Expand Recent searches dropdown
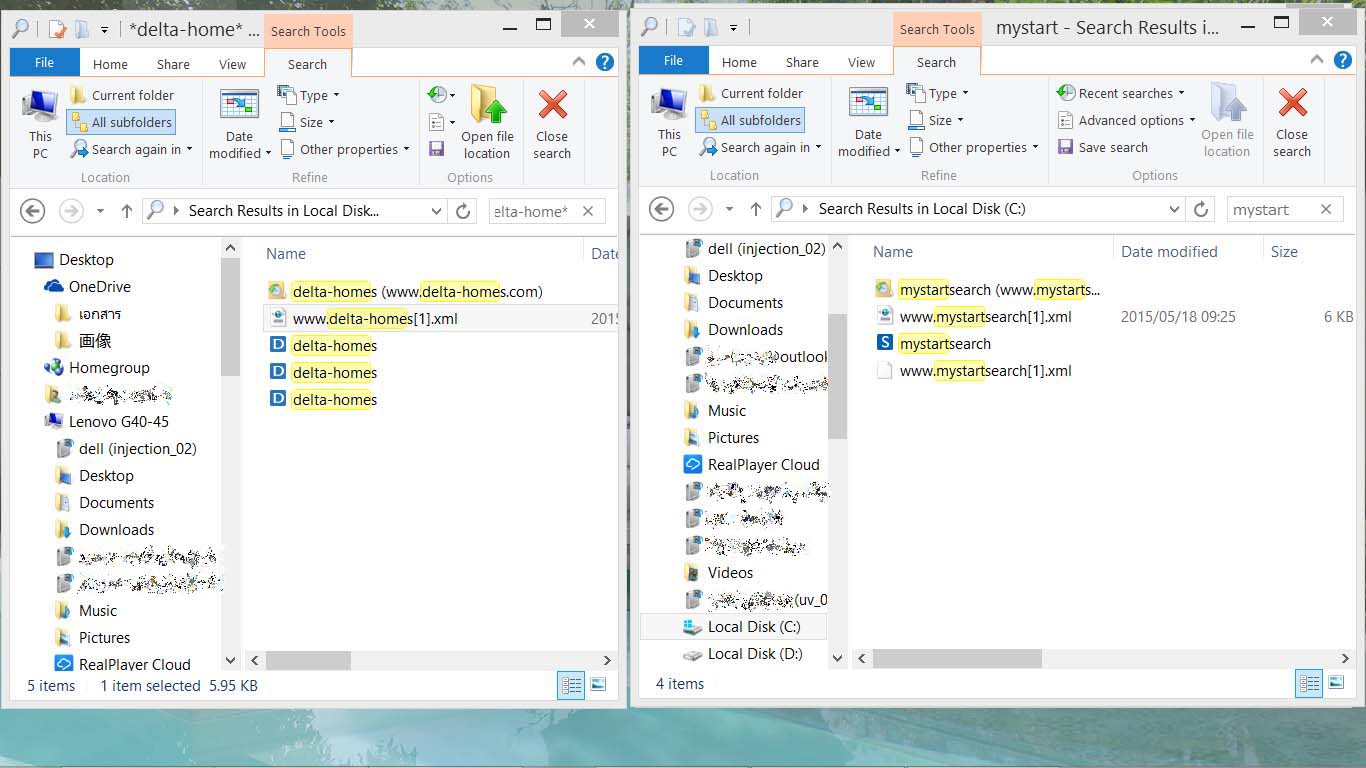This screenshot has width=1366, height=768. pyautogui.click(x=1121, y=93)
